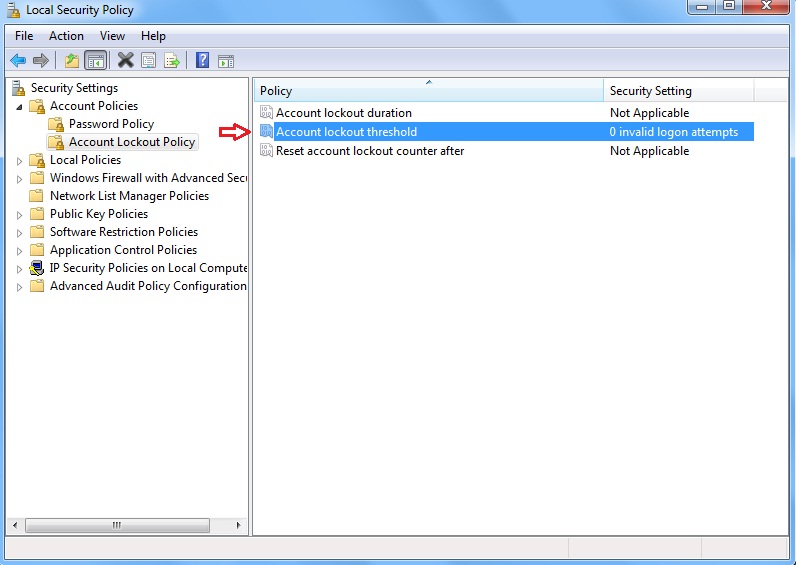Click the tree pane horizontal scrollbar right arrow

(x=238, y=525)
